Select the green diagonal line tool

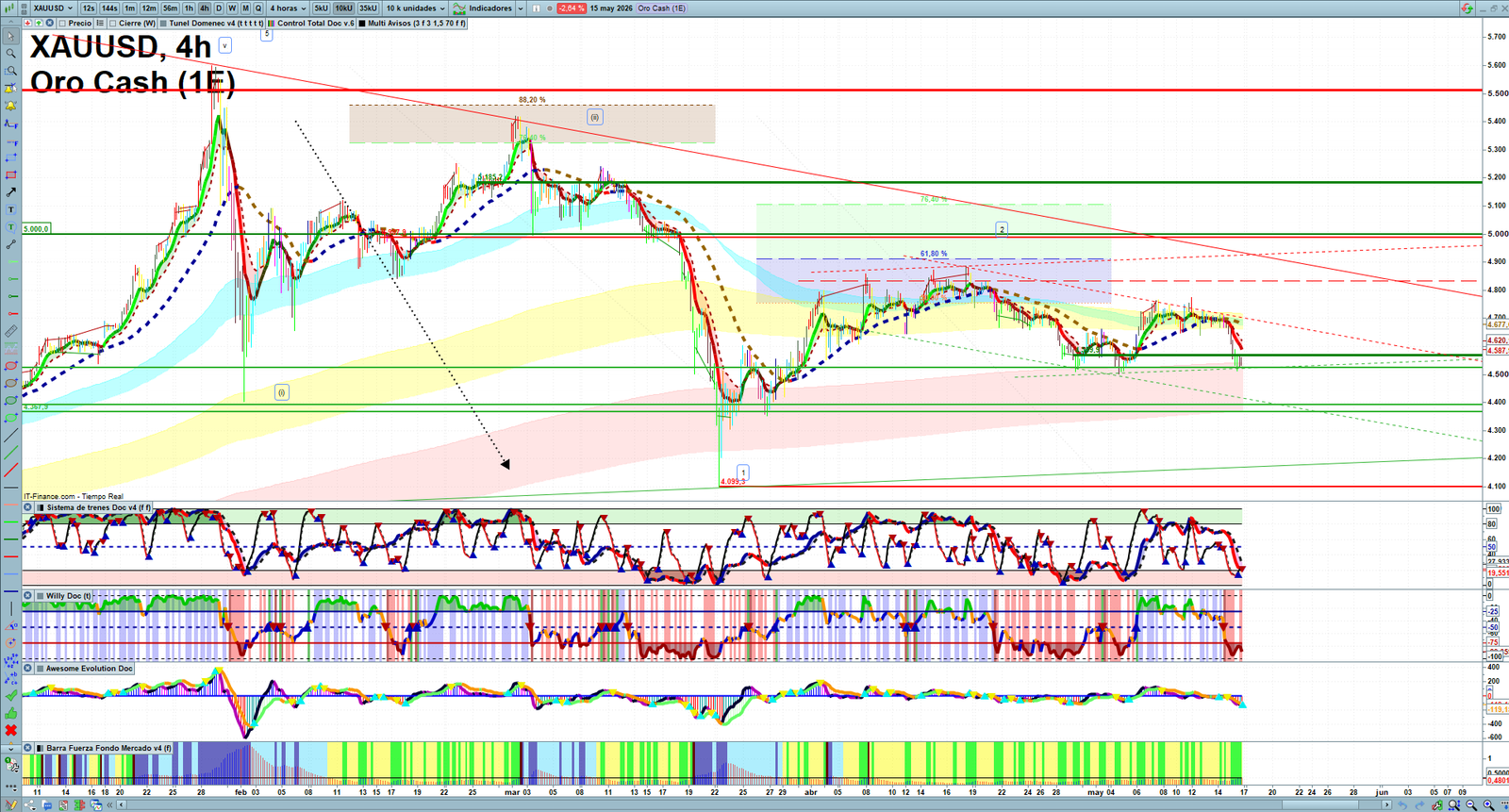point(11,452)
